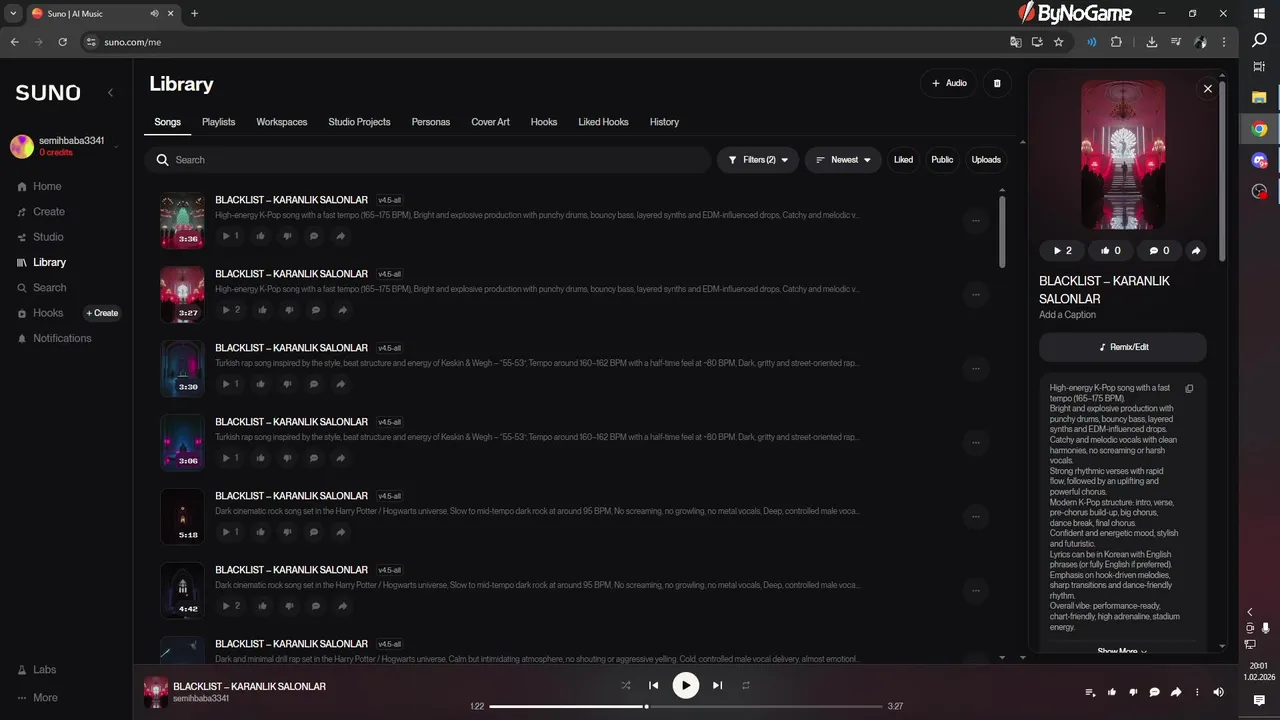Skip to next track in player

click(x=717, y=685)
